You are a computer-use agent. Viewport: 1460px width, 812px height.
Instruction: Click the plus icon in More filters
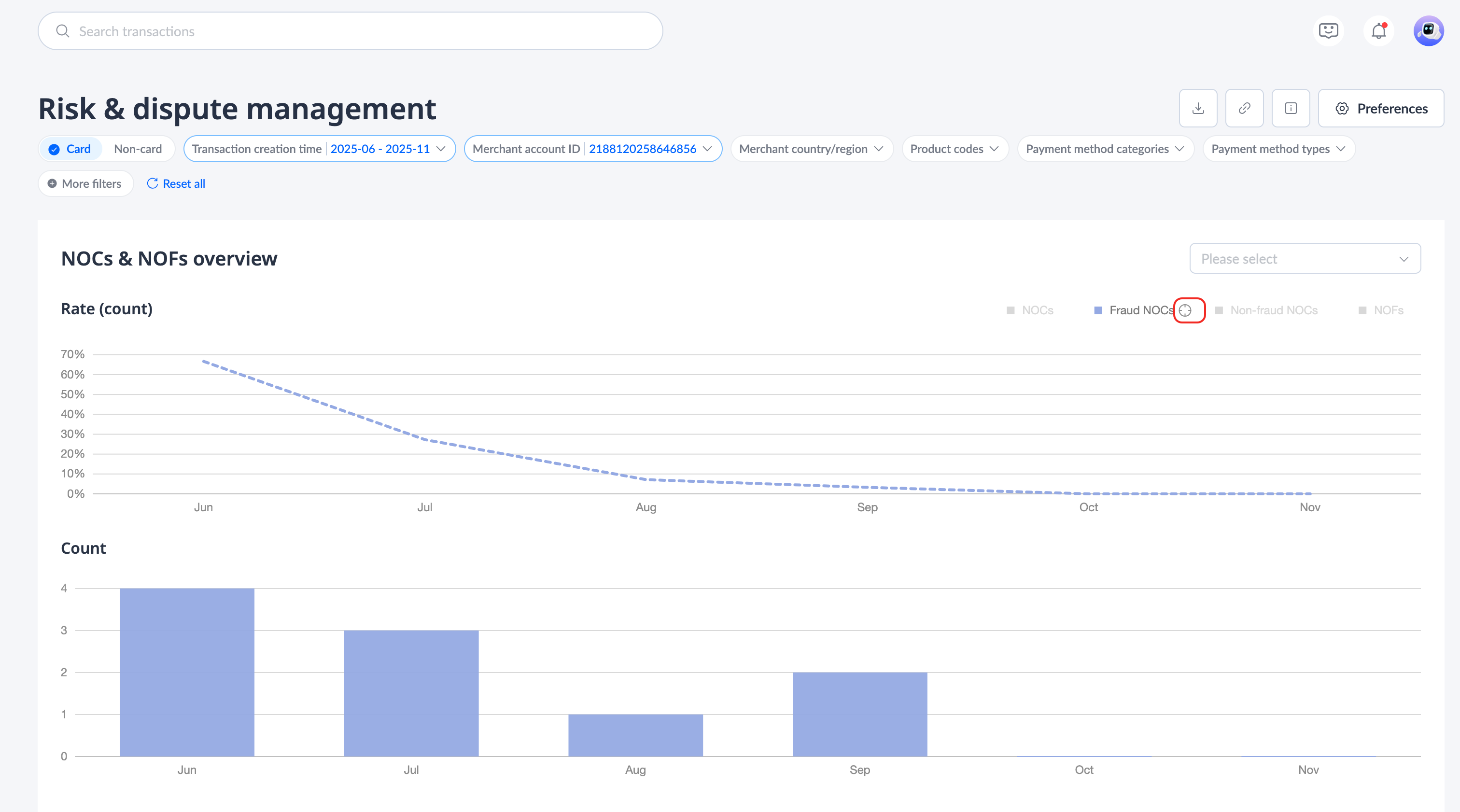coord(52,183)
